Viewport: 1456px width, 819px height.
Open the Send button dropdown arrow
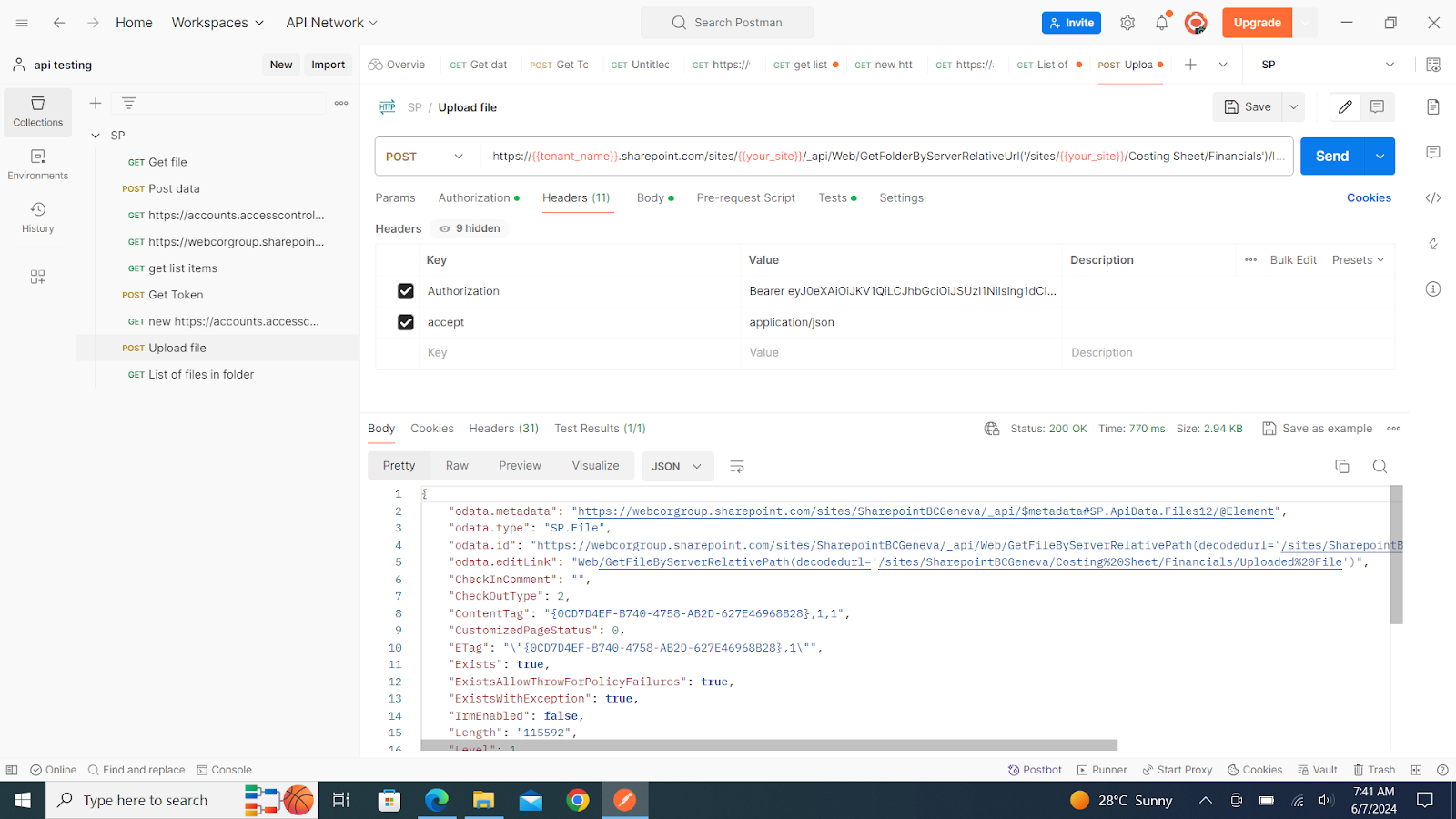1380,157
